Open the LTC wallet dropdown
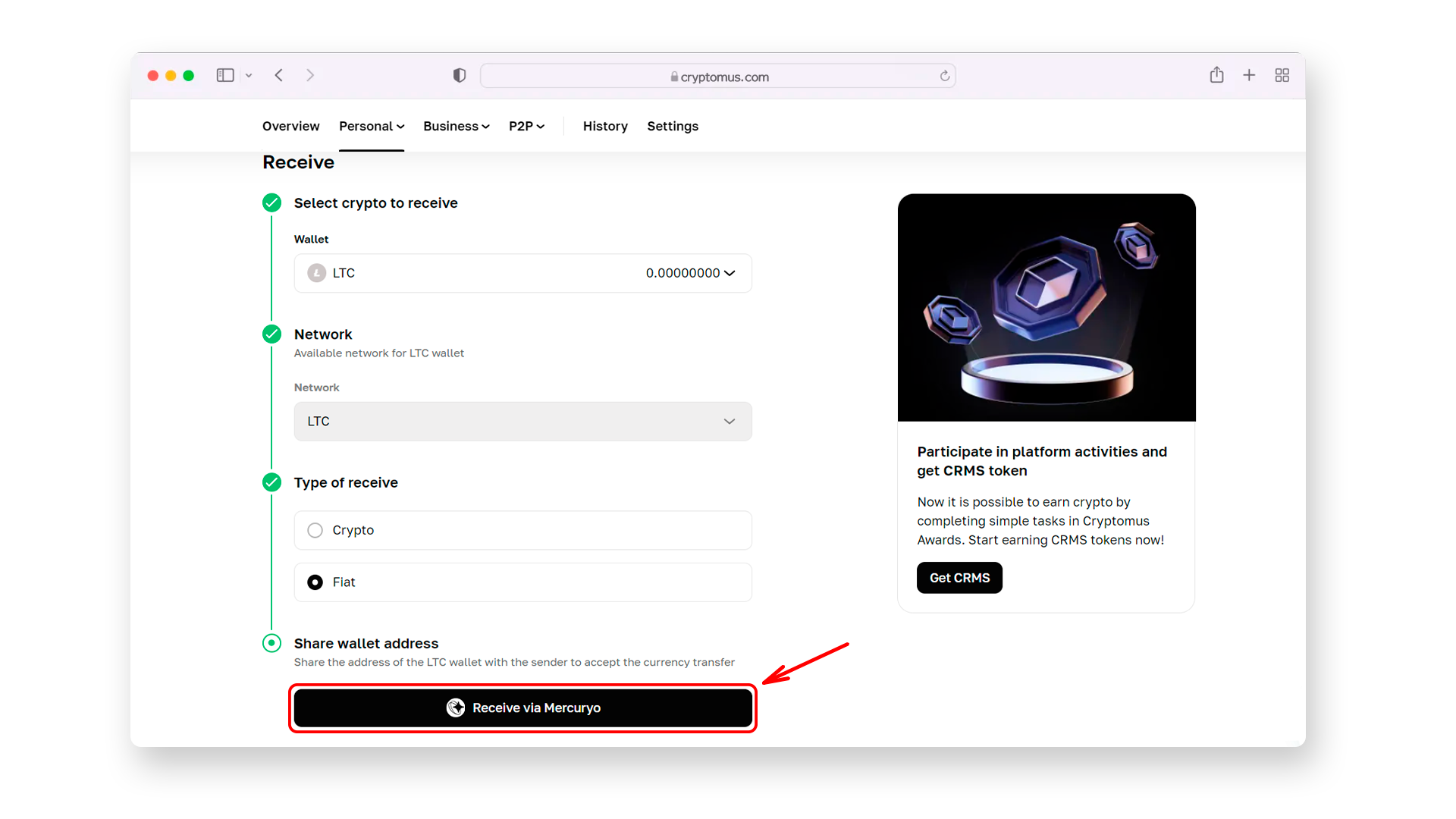 [522, 273]
